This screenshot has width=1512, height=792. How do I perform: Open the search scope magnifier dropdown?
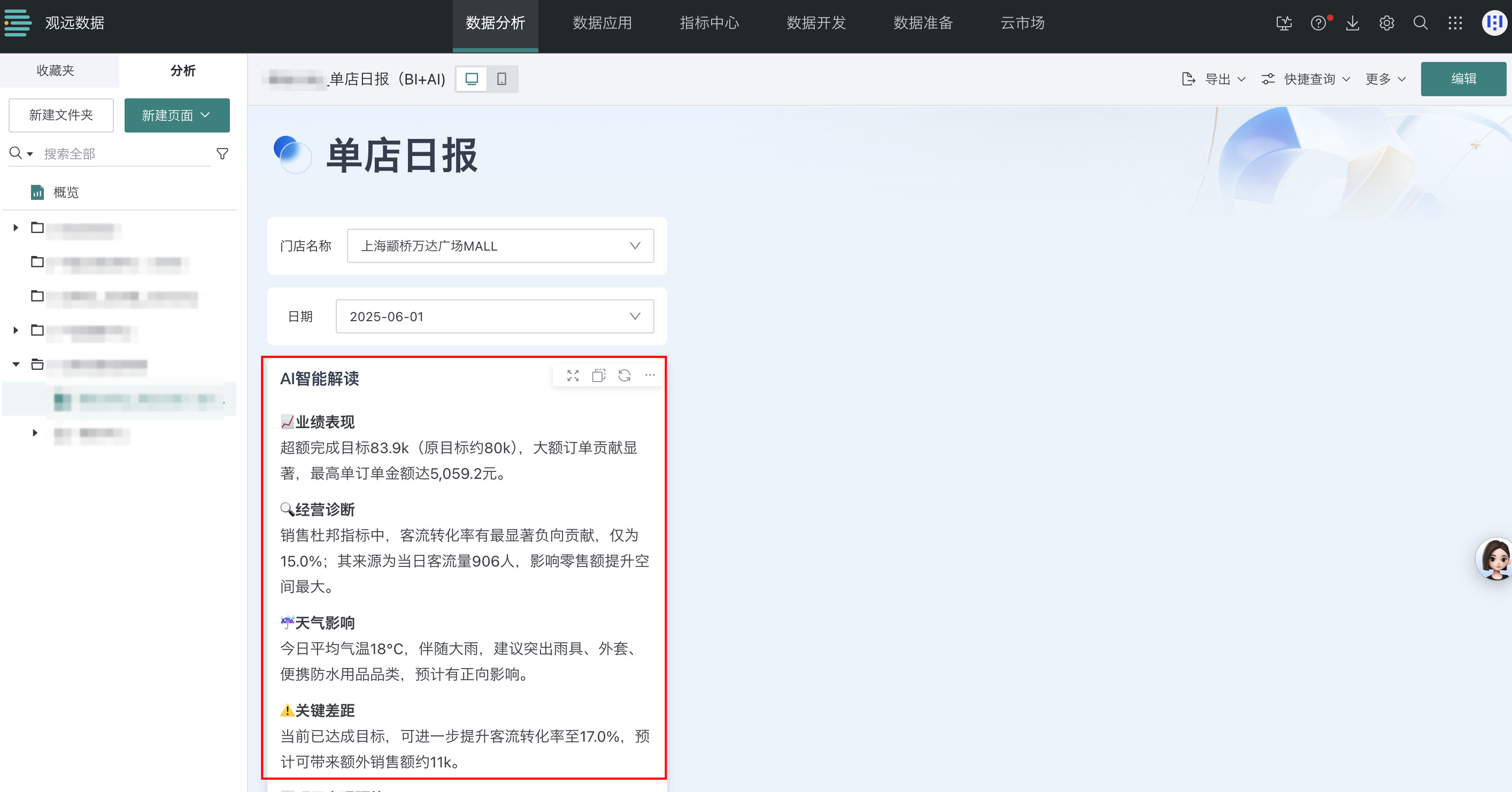click(x=21, y=153)
